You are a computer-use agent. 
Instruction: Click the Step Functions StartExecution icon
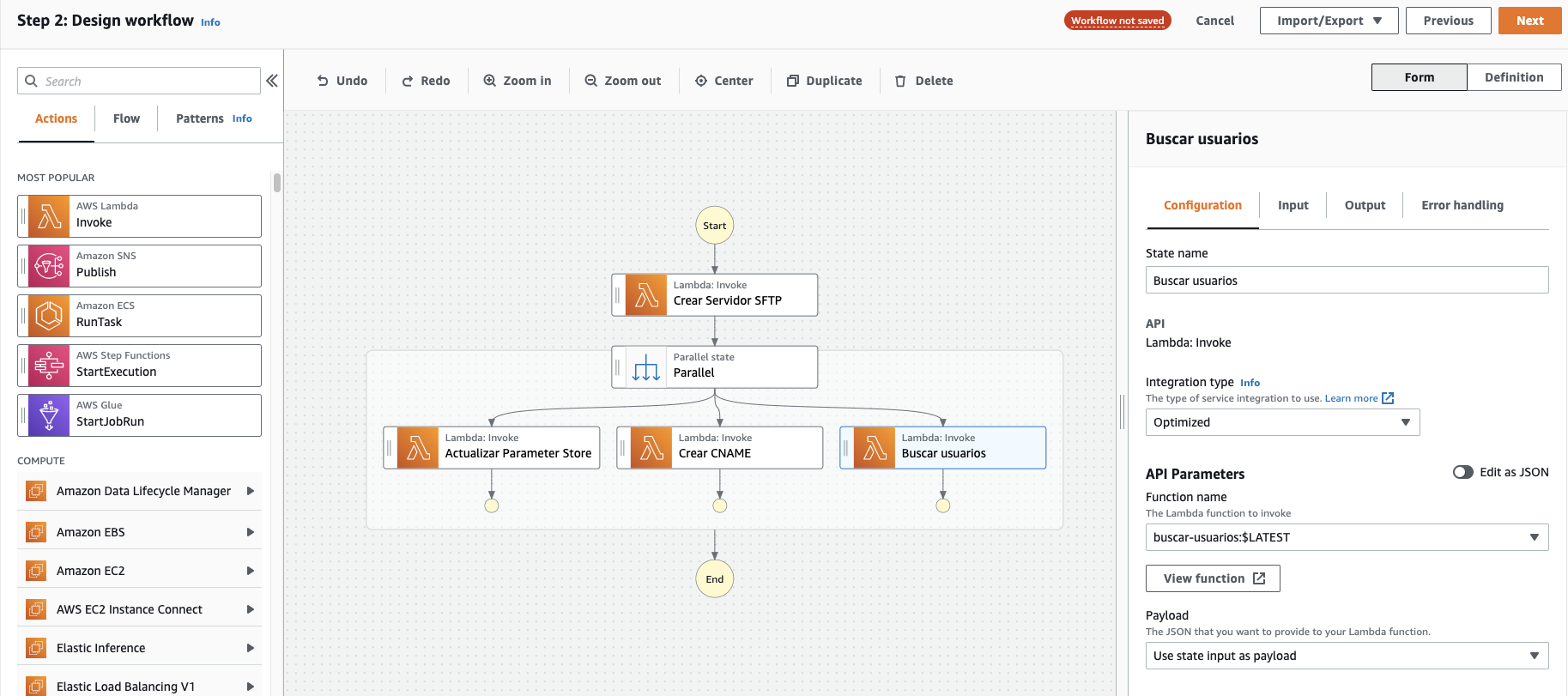point(49,366)
